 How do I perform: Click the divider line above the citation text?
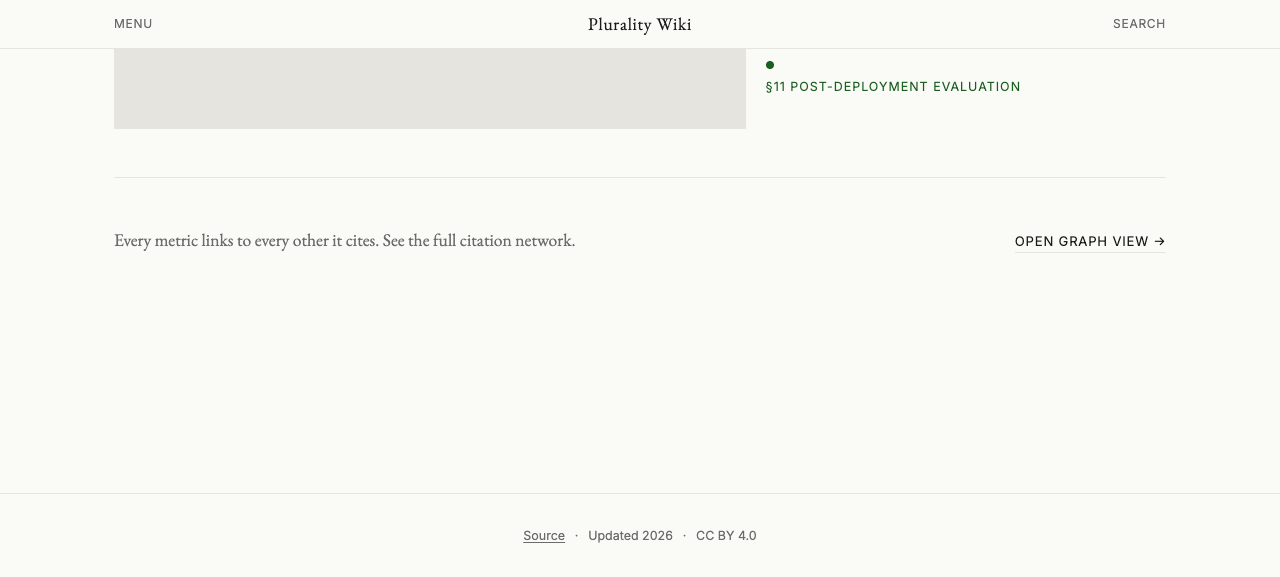pos(640,177)
